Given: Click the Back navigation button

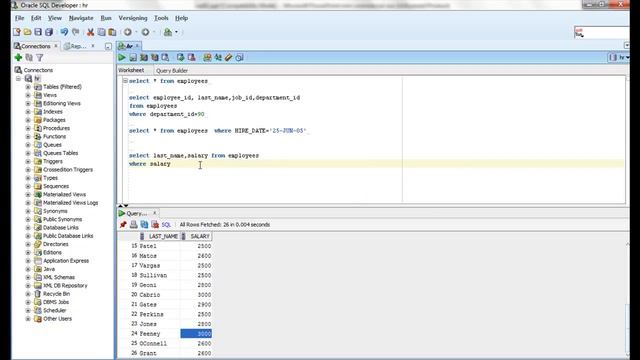Looking at the screenshot, I should (x=128, y=32).
